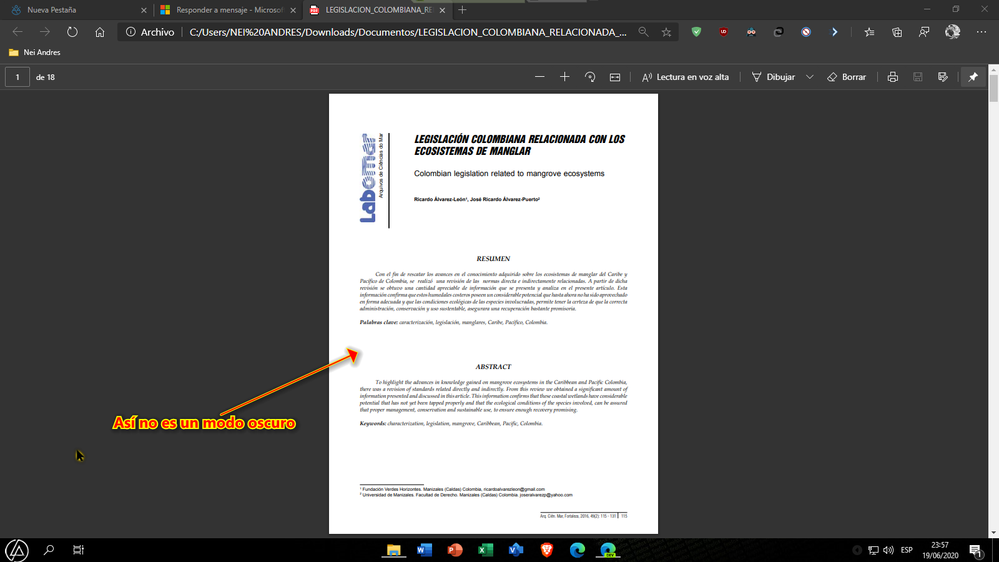Open the clock and calendar flyout
Viewport: 999px width, 562px height.
point(940,550)
